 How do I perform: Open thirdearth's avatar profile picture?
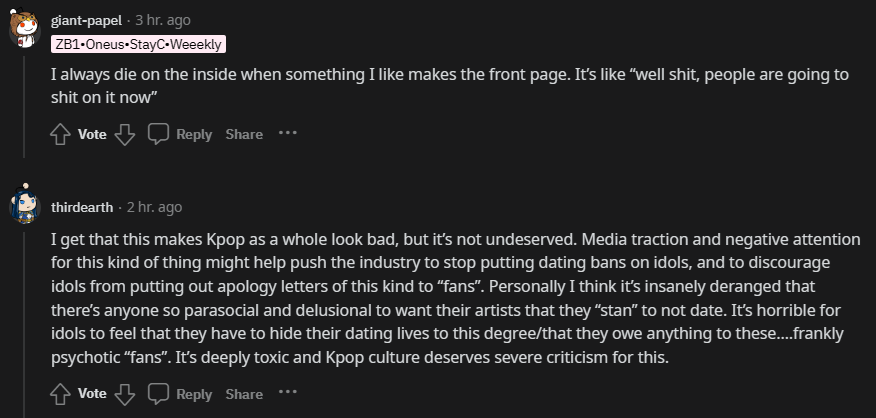click(x=24, y=206)
